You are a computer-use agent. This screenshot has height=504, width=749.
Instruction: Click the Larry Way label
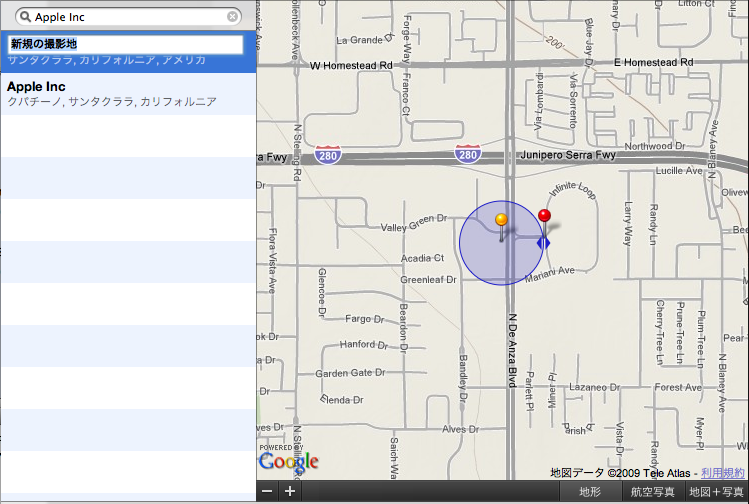pyautogui.click(x=628, y=224)
